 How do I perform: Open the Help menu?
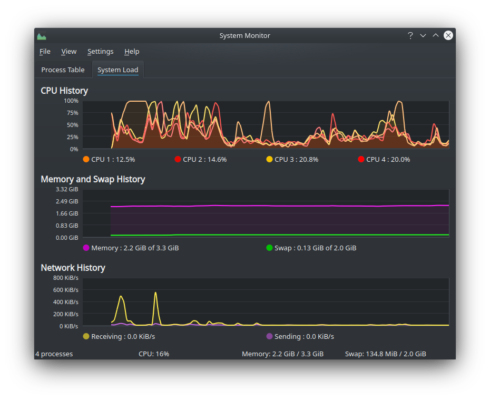coord(132,52)
